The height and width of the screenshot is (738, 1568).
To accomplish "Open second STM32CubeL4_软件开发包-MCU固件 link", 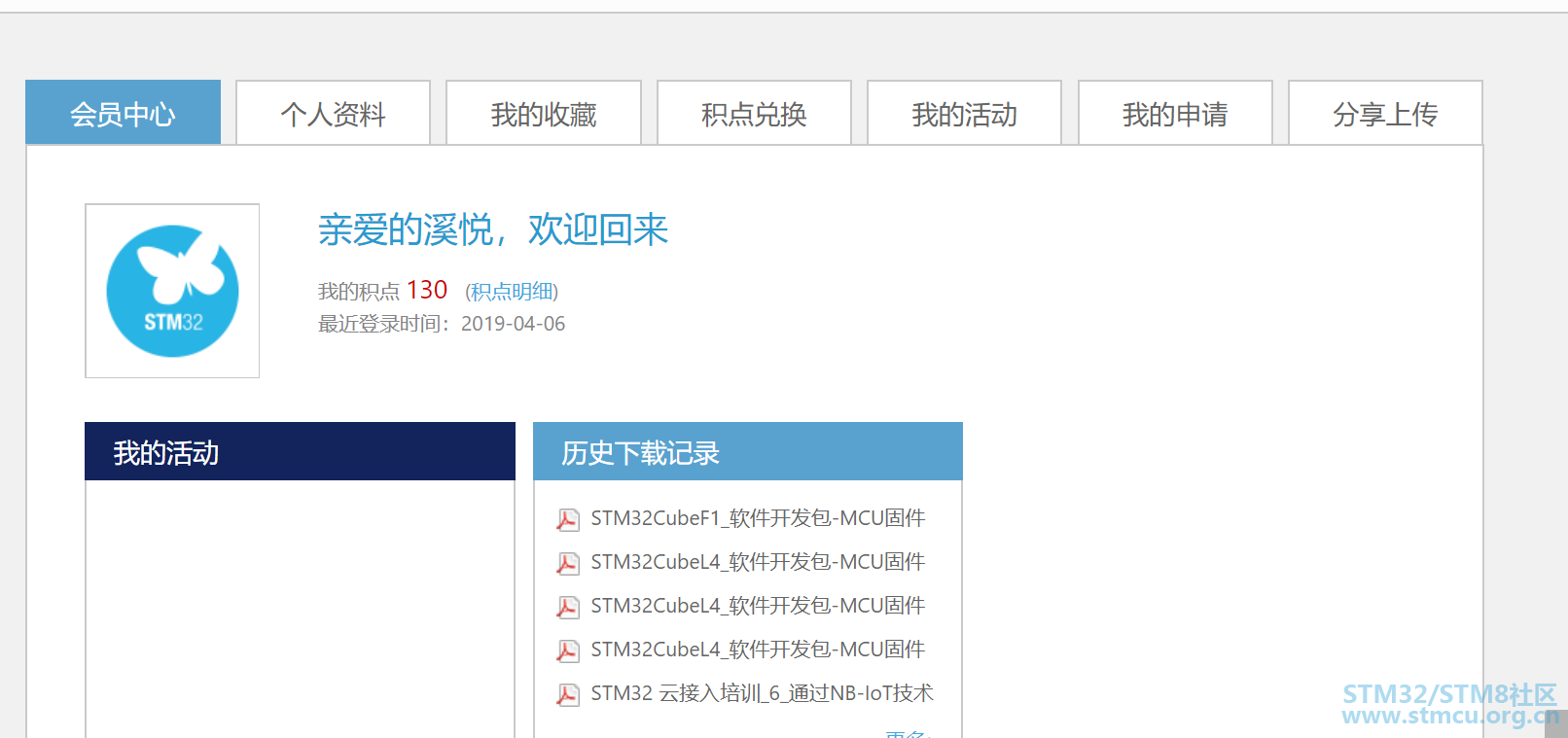I will (x=758, y=606).
